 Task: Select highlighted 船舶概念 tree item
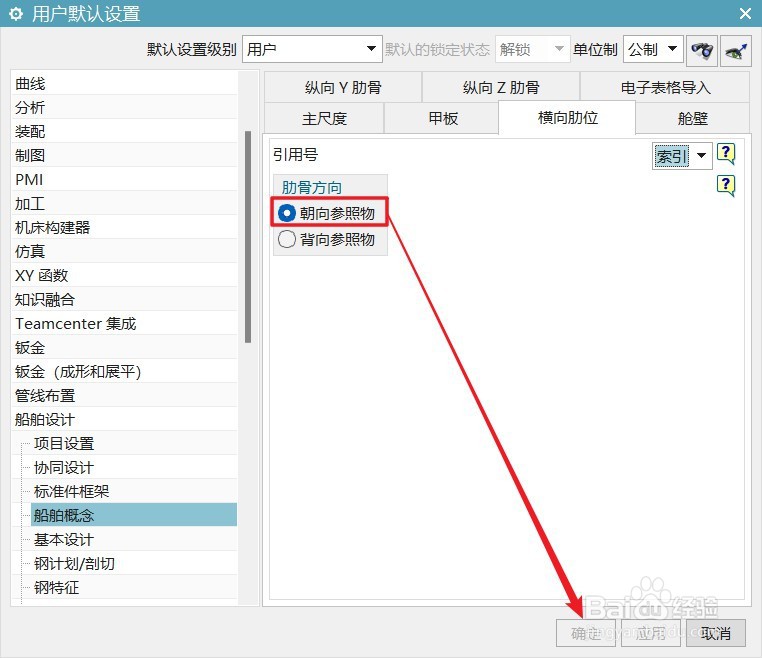(x=134, y=515)
